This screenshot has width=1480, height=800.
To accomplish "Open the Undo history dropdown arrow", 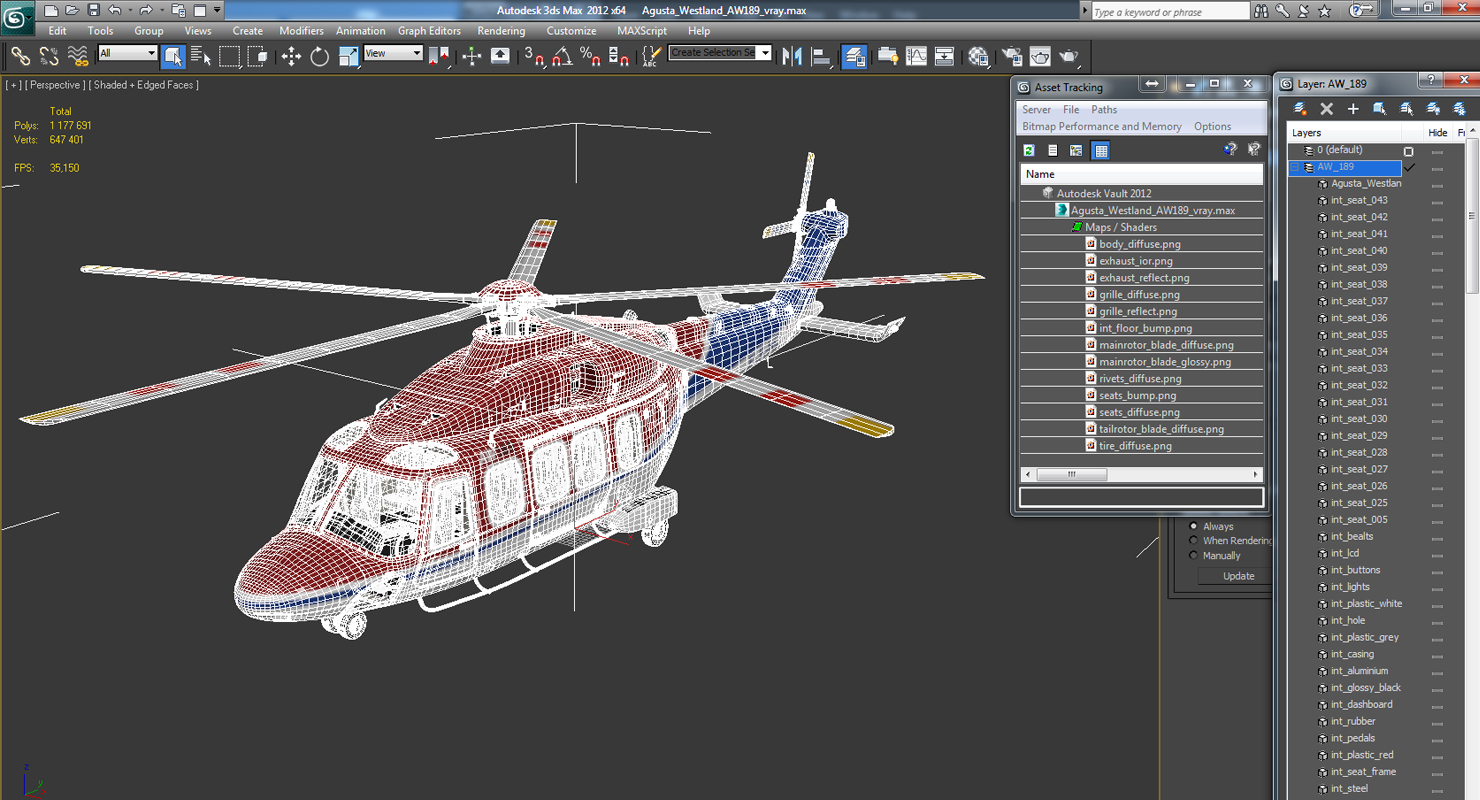I will point(130,10).
